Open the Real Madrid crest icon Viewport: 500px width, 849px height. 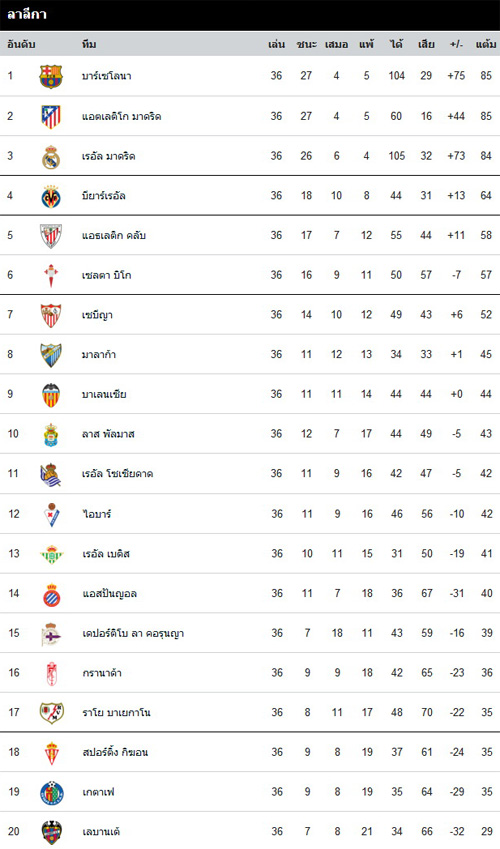[51, 156]
